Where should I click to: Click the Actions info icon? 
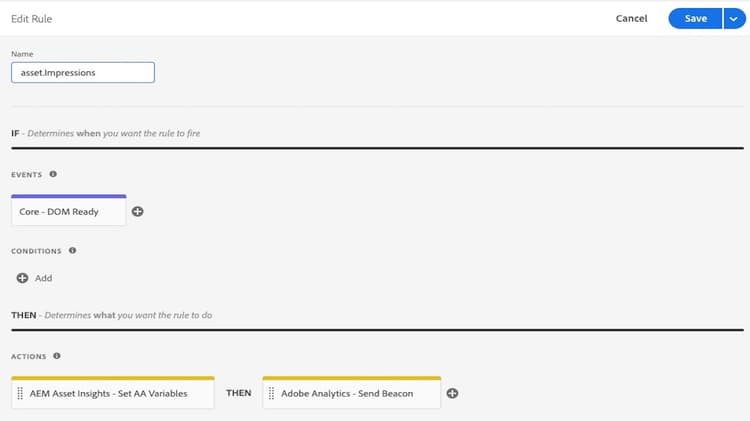(57, 356)
